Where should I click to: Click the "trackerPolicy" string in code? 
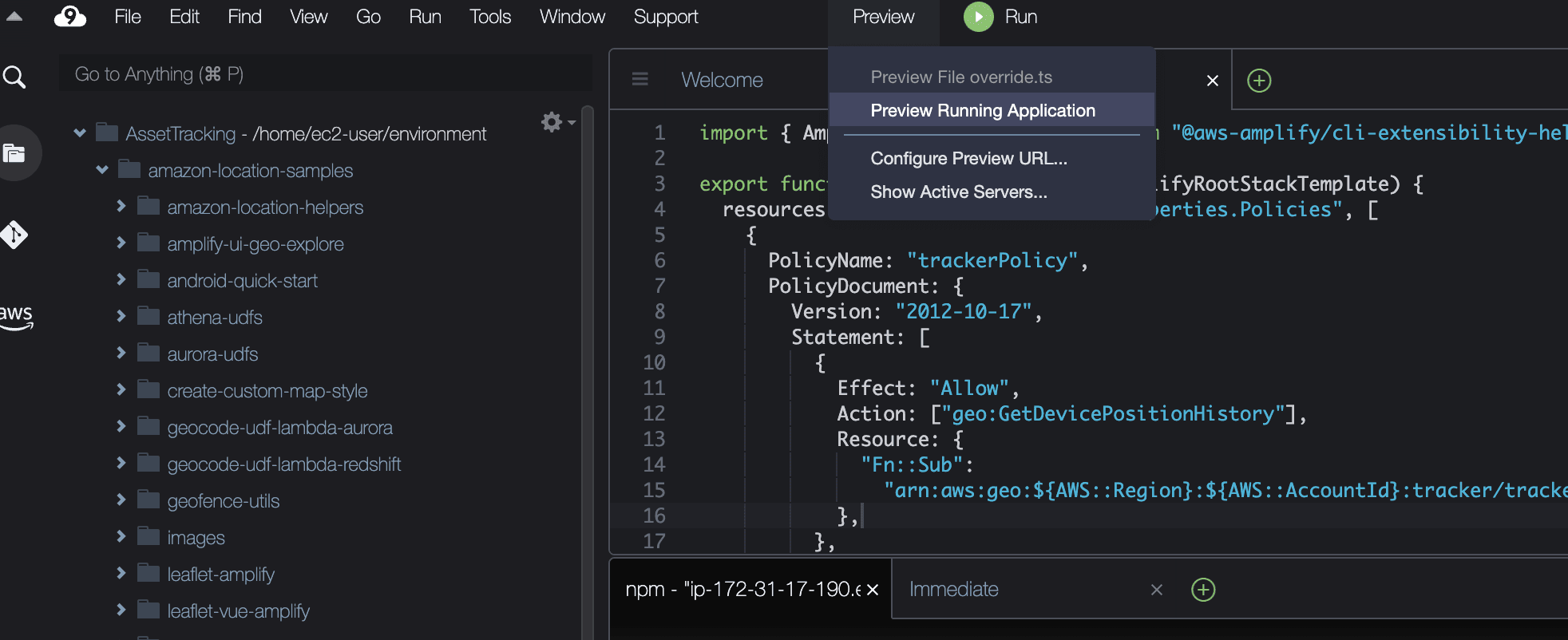[992, 260]
